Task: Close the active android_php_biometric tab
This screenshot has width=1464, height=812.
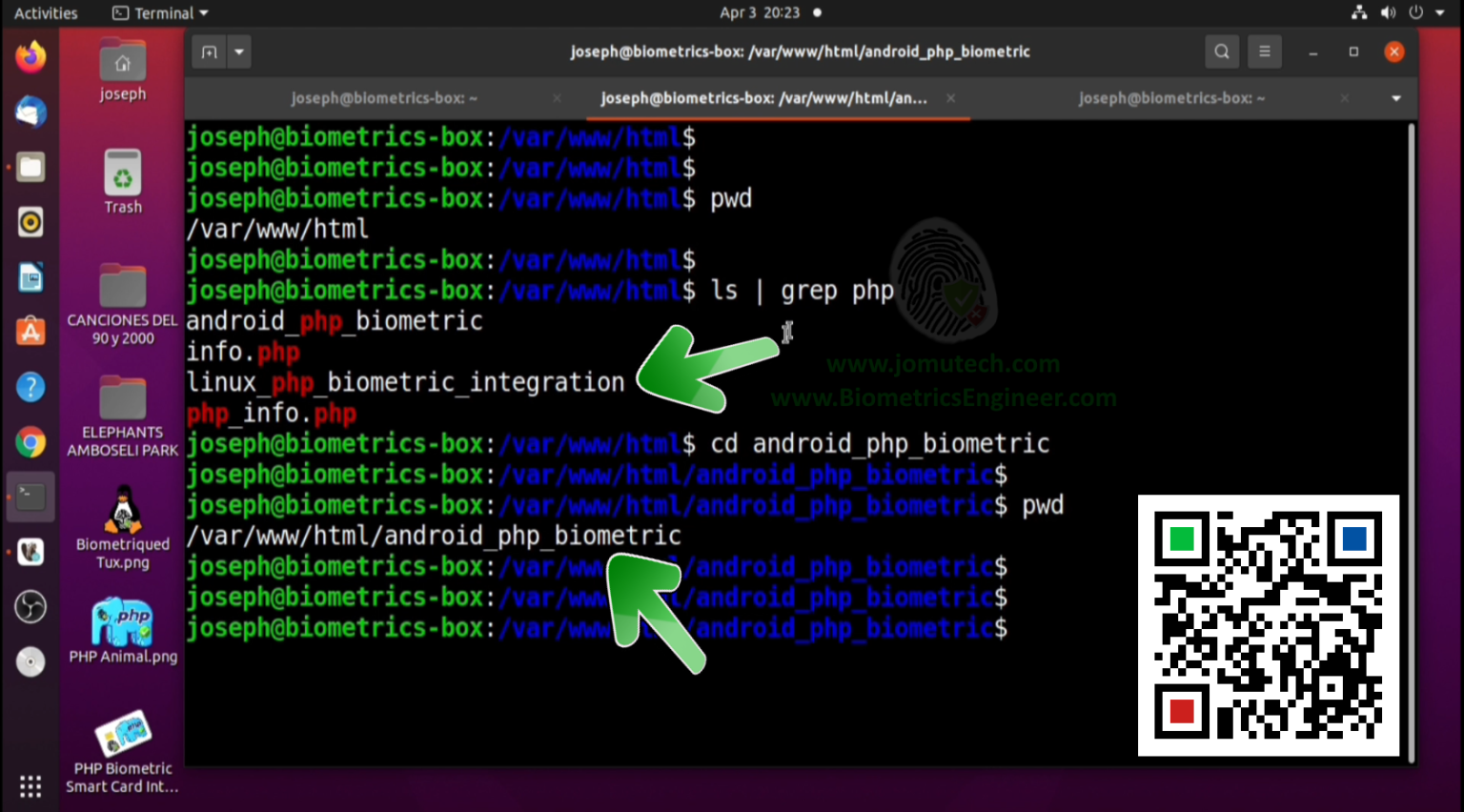Action: [950, 98]
